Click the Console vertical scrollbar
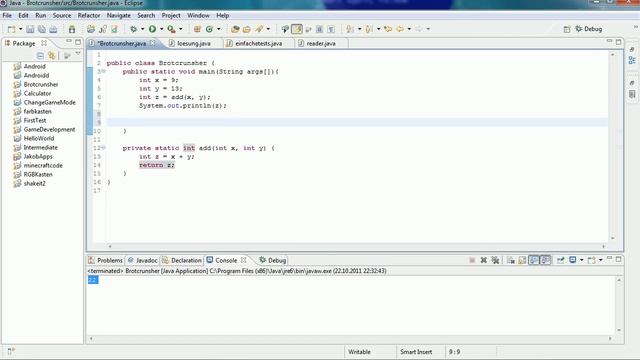This screenshot has height=360, width=640. [619, 305]
